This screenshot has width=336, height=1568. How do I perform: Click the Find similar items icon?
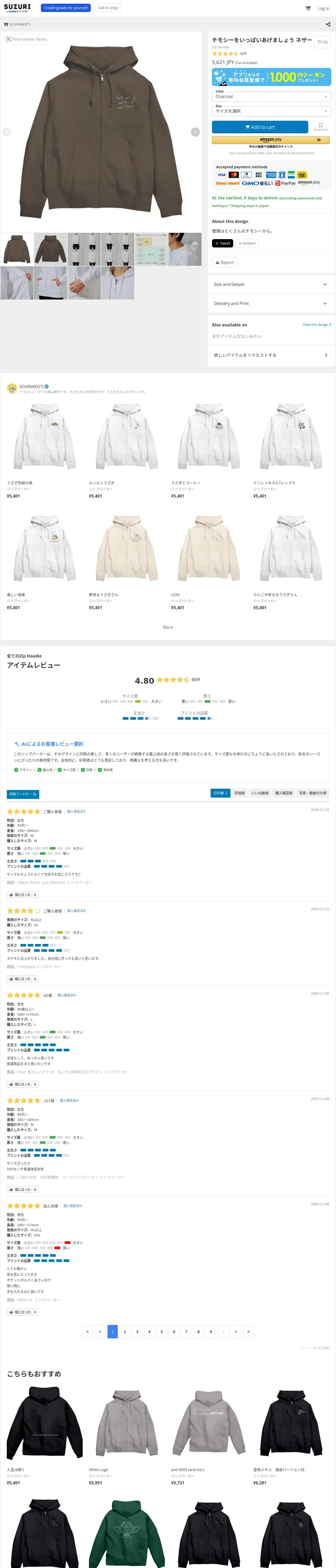(x=26, y=39)
